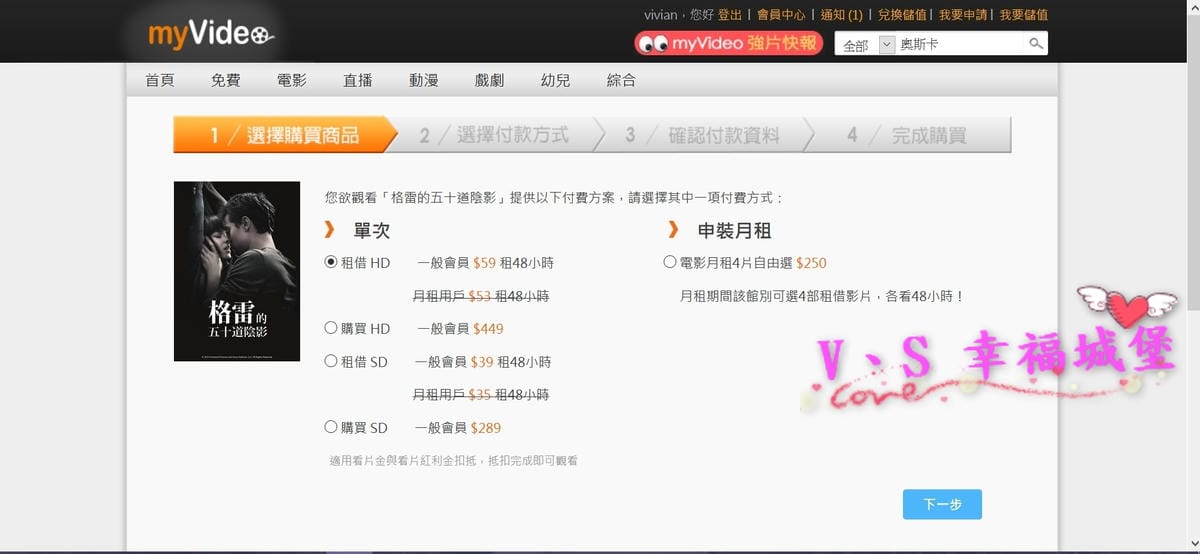1200x554 pixels.
Task: Expand the 全部 search category dropdown
Action: pyautogui.click(x=866, y=45)
